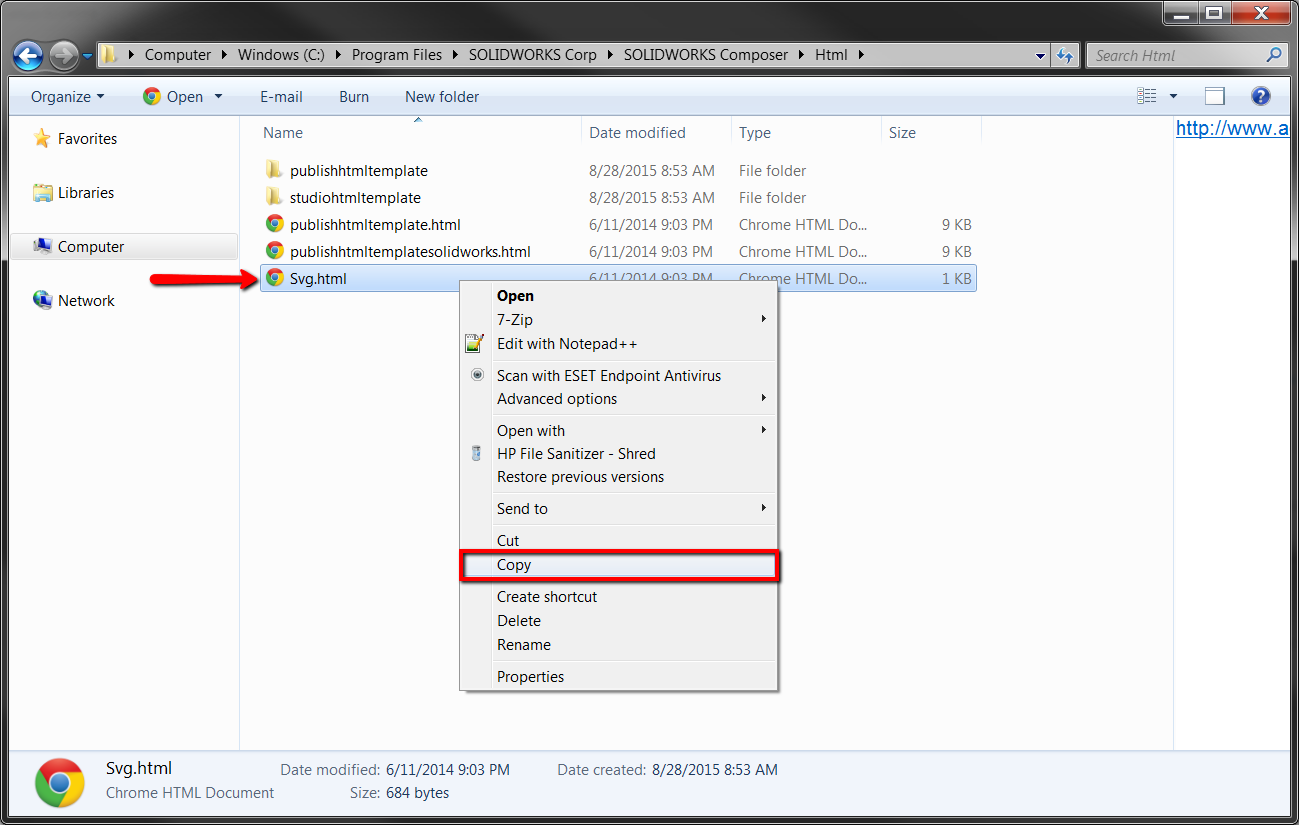Viewport: 1299px width, 825px height.
Task: Choose Restore previous versions
Action: click(x=618, y=477)
